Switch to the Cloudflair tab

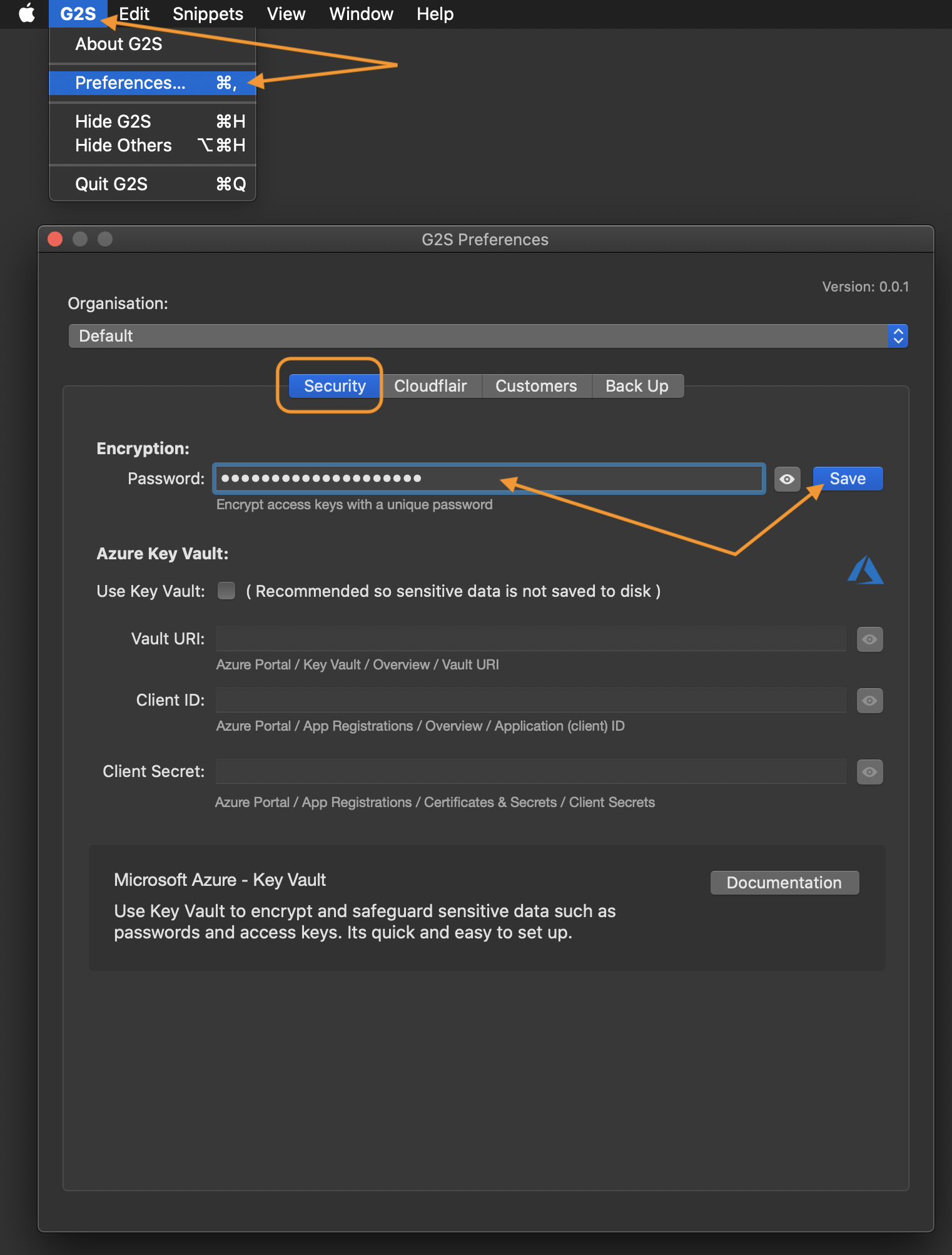coord(430,386)
